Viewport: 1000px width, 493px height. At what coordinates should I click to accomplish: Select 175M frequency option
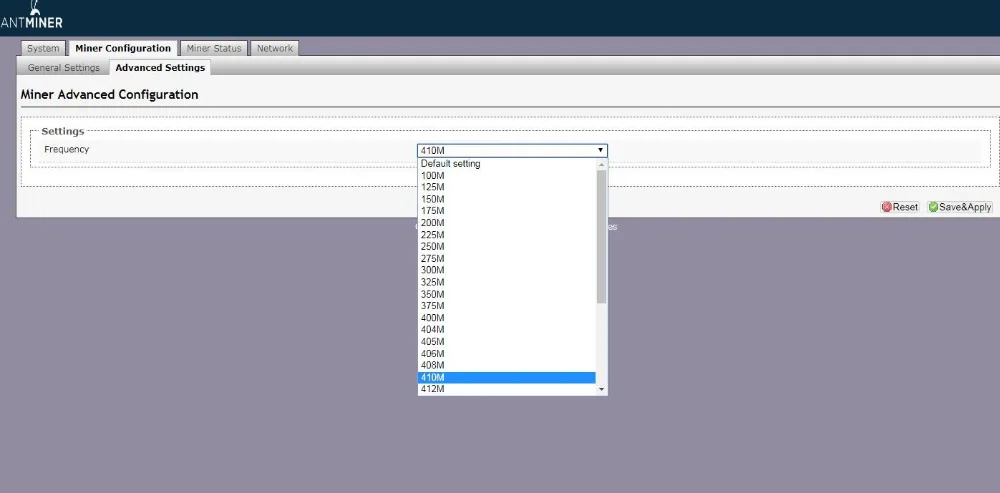[x=507, y=211]
